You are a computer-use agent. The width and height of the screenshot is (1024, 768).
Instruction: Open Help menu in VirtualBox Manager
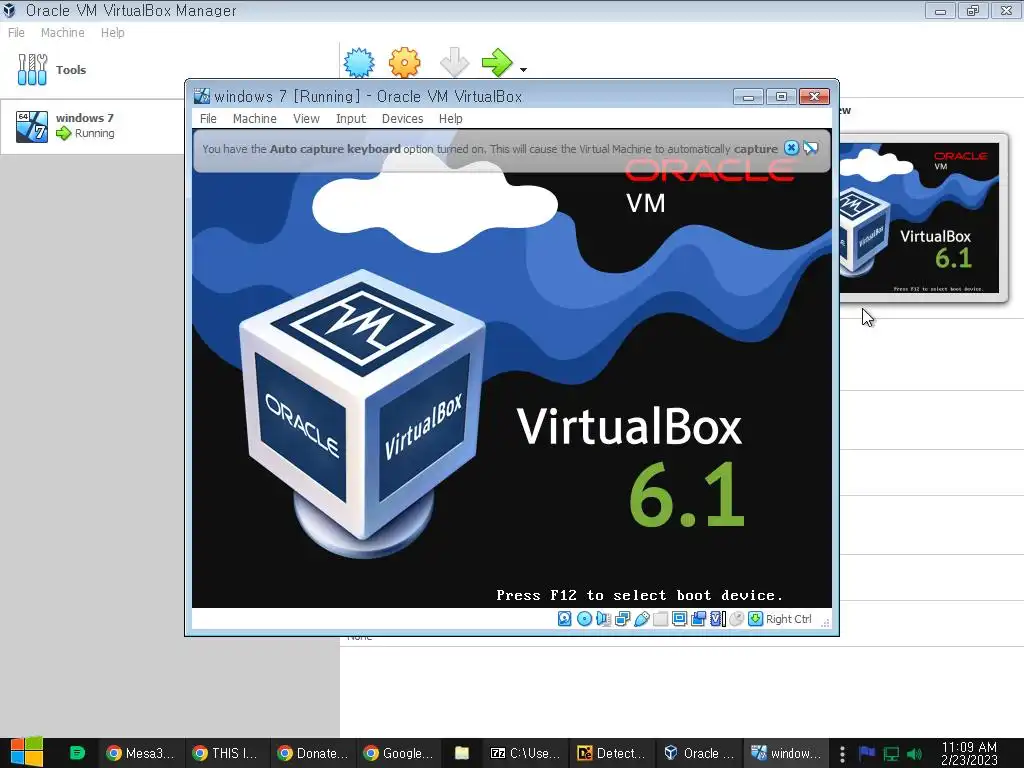[x=112, y=33]
